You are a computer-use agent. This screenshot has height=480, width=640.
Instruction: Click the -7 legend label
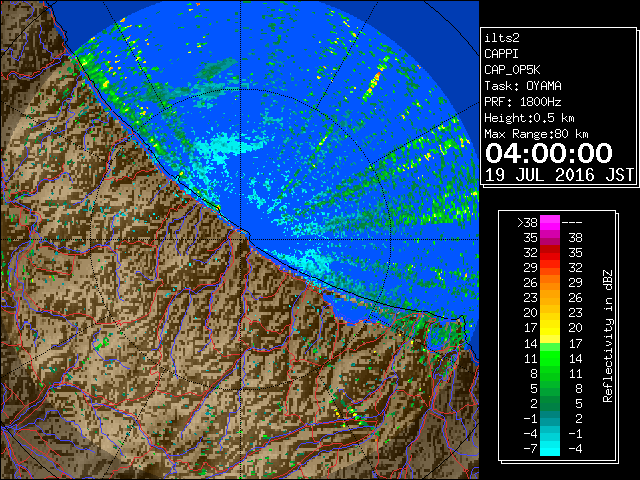530,448
